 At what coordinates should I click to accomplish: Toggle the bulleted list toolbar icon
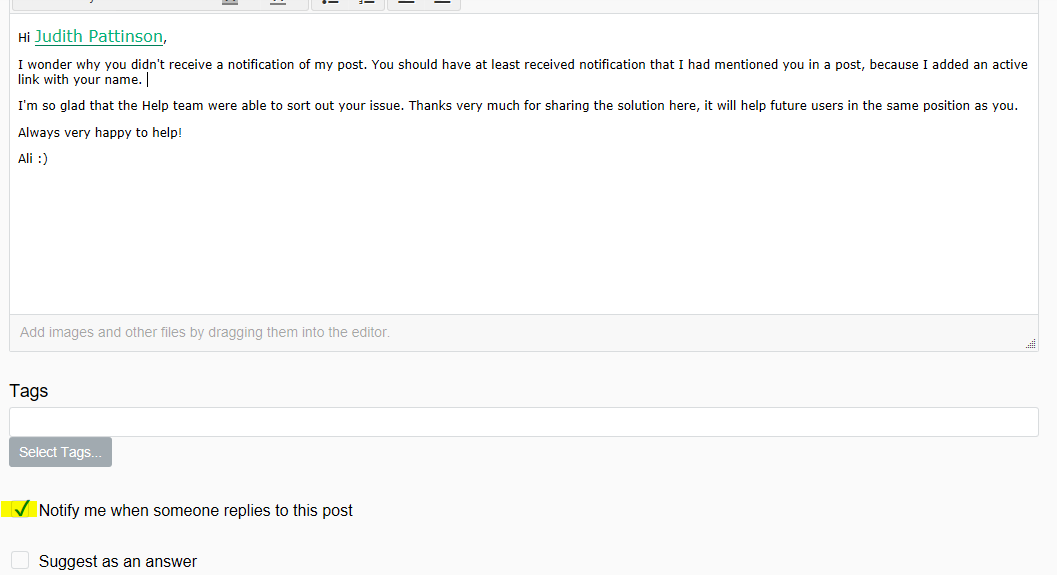330,2
